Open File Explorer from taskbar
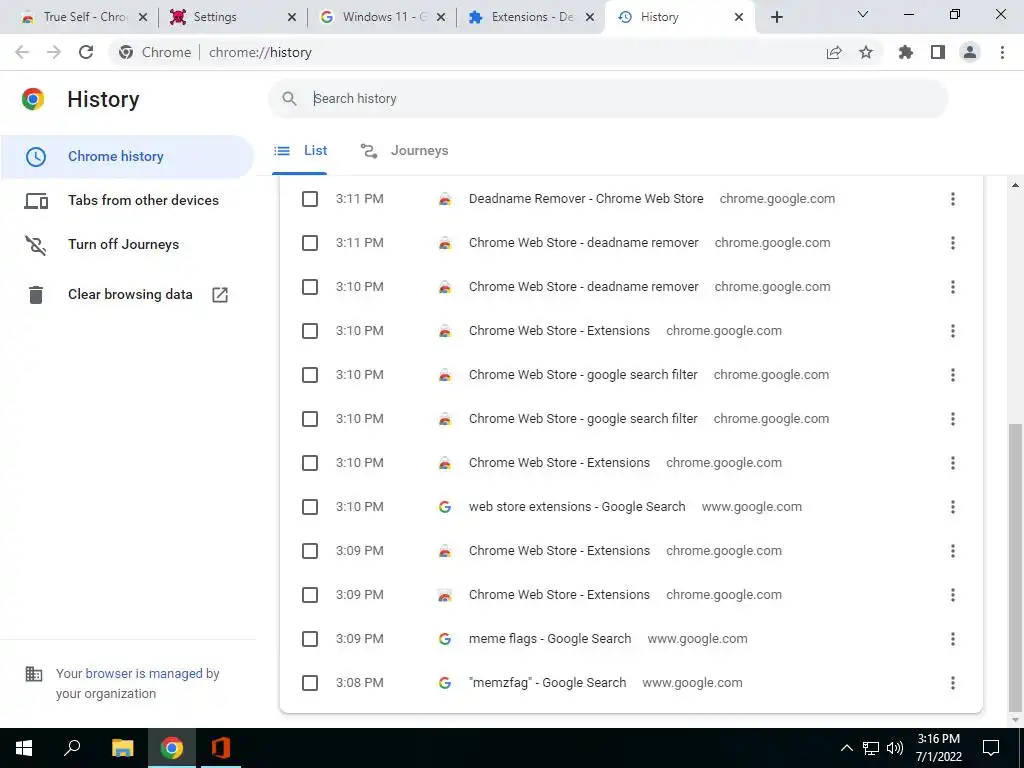Image resolution: width=1024 pixels, height=768 pixels. click(x=122, y=748)
